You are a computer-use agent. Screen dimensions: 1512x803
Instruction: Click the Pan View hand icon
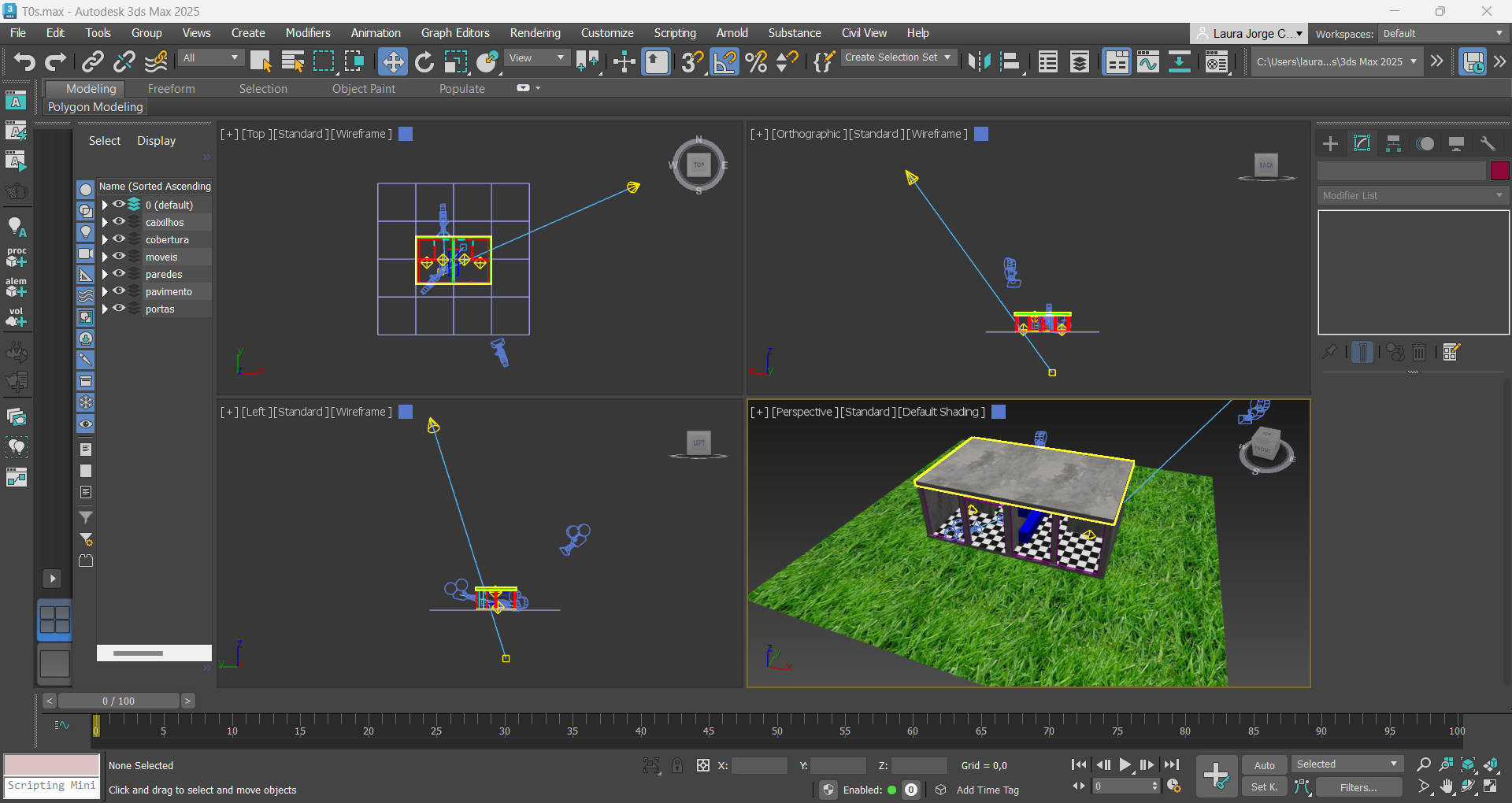click(x=1447, y=786)
